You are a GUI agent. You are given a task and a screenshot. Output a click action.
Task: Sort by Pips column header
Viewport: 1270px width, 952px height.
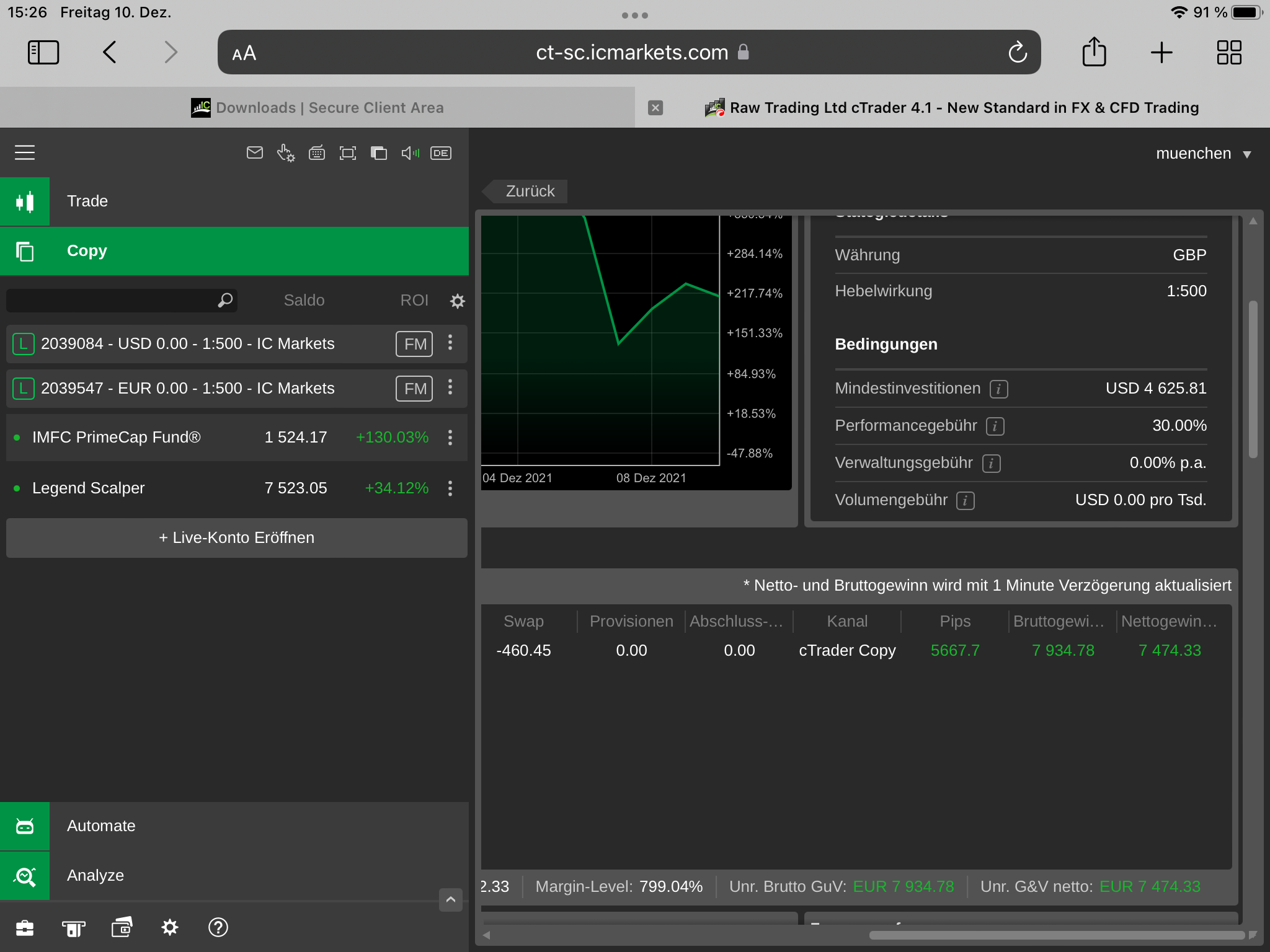955,622
